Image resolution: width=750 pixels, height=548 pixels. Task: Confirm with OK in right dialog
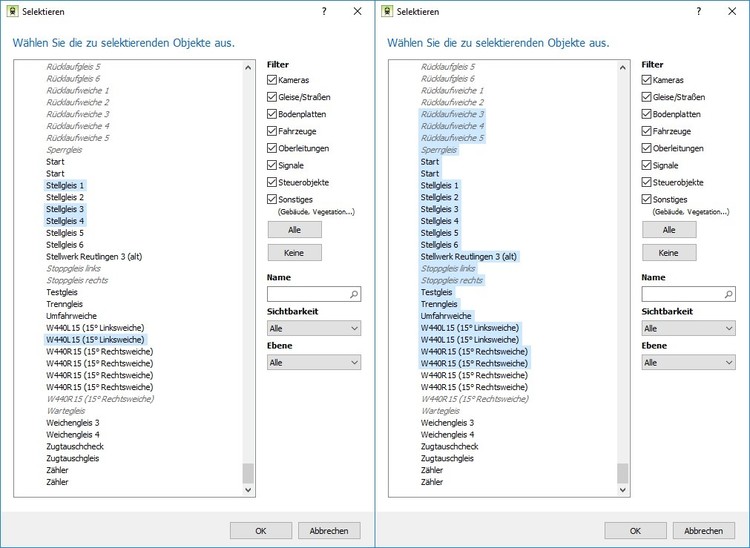pos(635,530)
